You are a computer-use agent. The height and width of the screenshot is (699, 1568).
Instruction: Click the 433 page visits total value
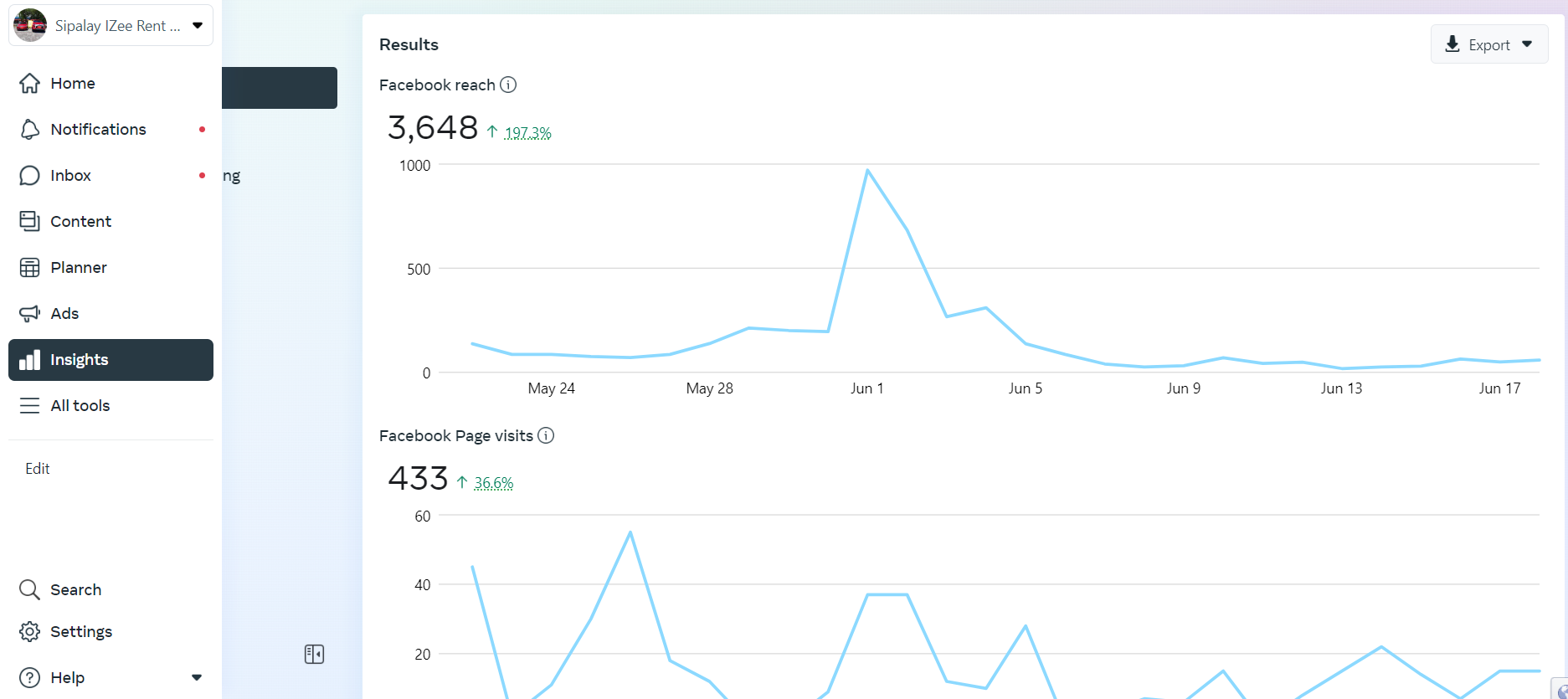pos(418,478)
